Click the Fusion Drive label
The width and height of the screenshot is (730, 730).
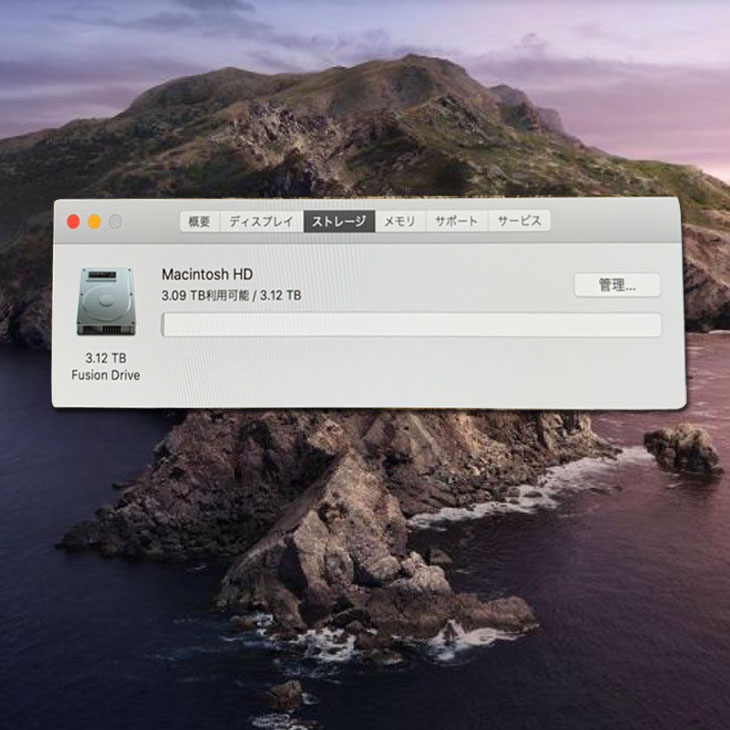click(105, 375)
